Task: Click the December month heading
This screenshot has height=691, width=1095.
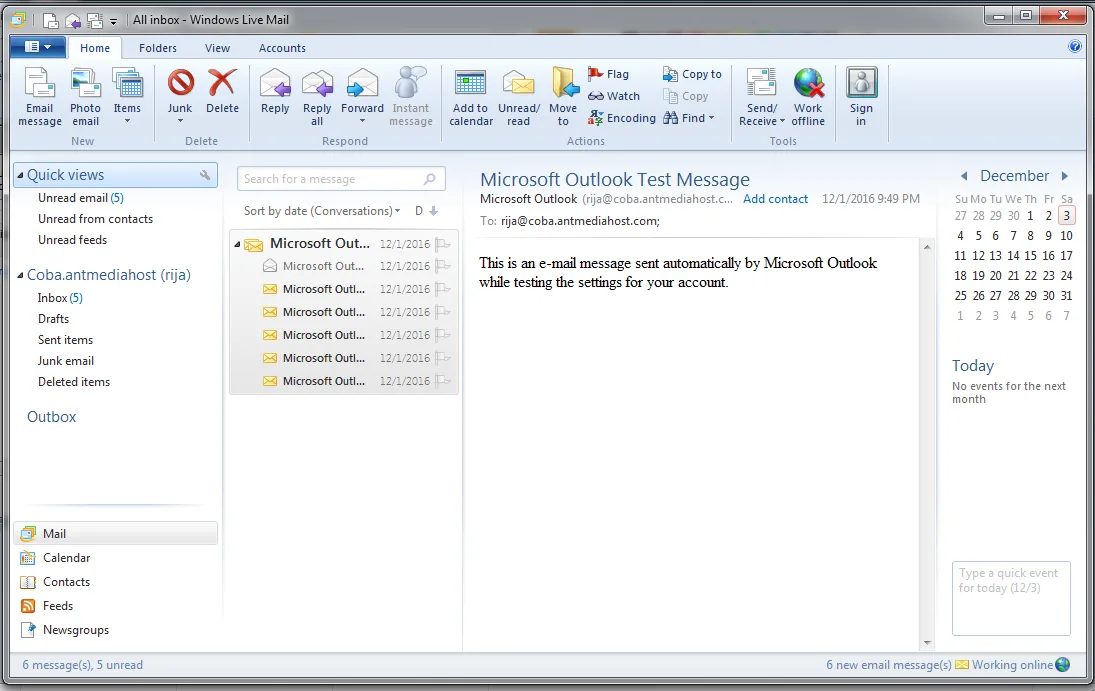Action: coord(1015,176)
